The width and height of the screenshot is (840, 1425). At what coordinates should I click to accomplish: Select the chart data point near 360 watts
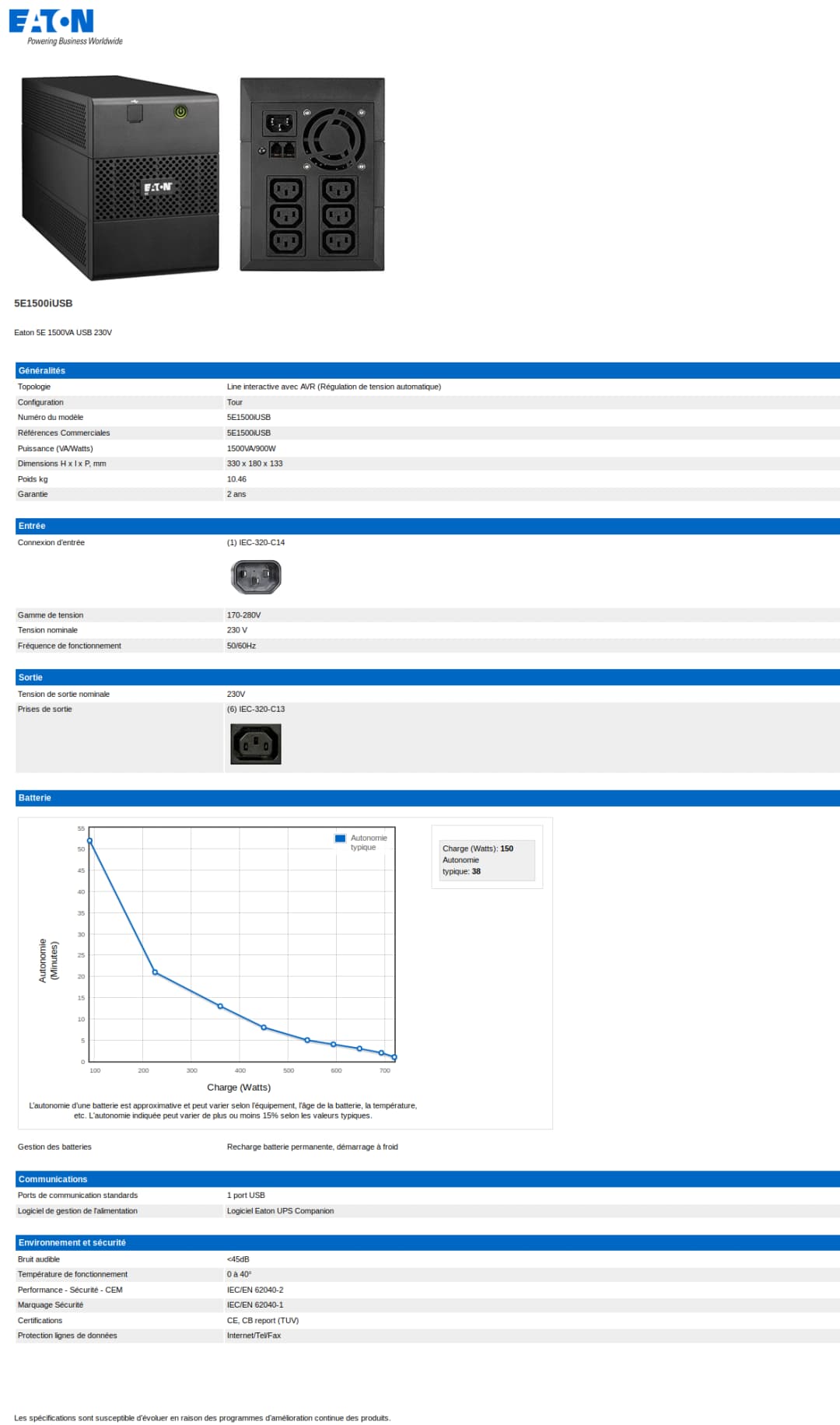pos(220,1007)
